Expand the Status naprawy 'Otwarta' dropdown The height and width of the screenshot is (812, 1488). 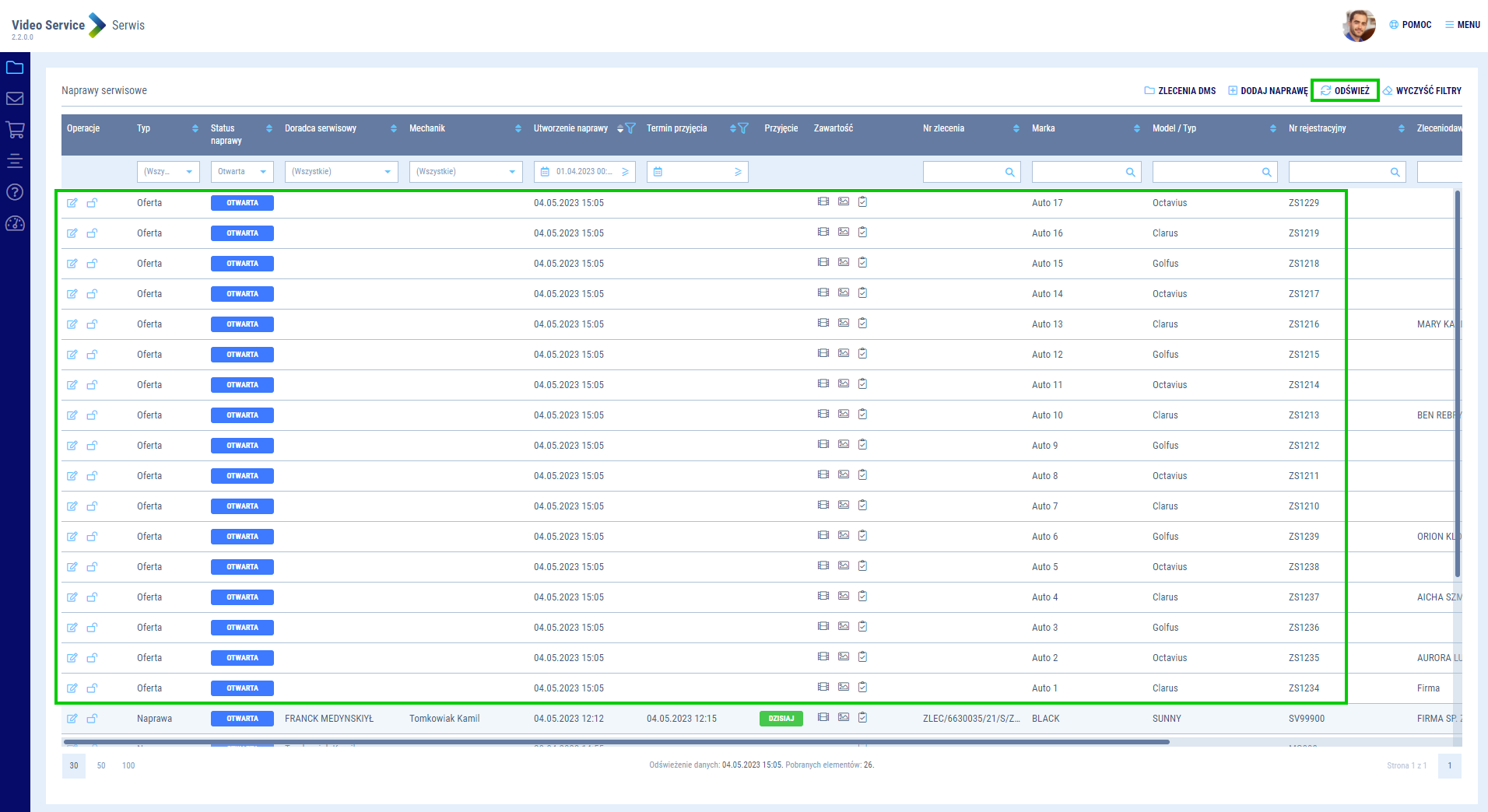pos(242,172)
